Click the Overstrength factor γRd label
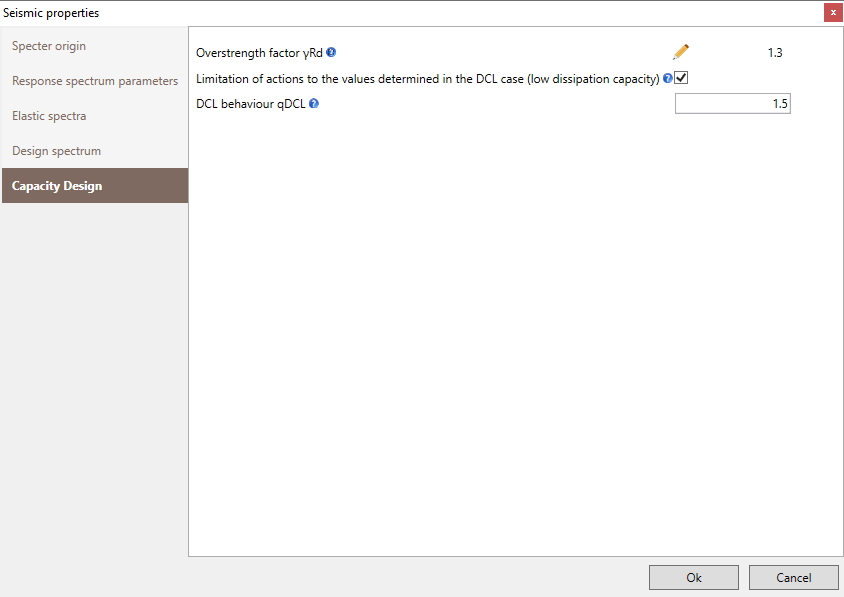Screen dimensions: 844x597 pos(259,53)
